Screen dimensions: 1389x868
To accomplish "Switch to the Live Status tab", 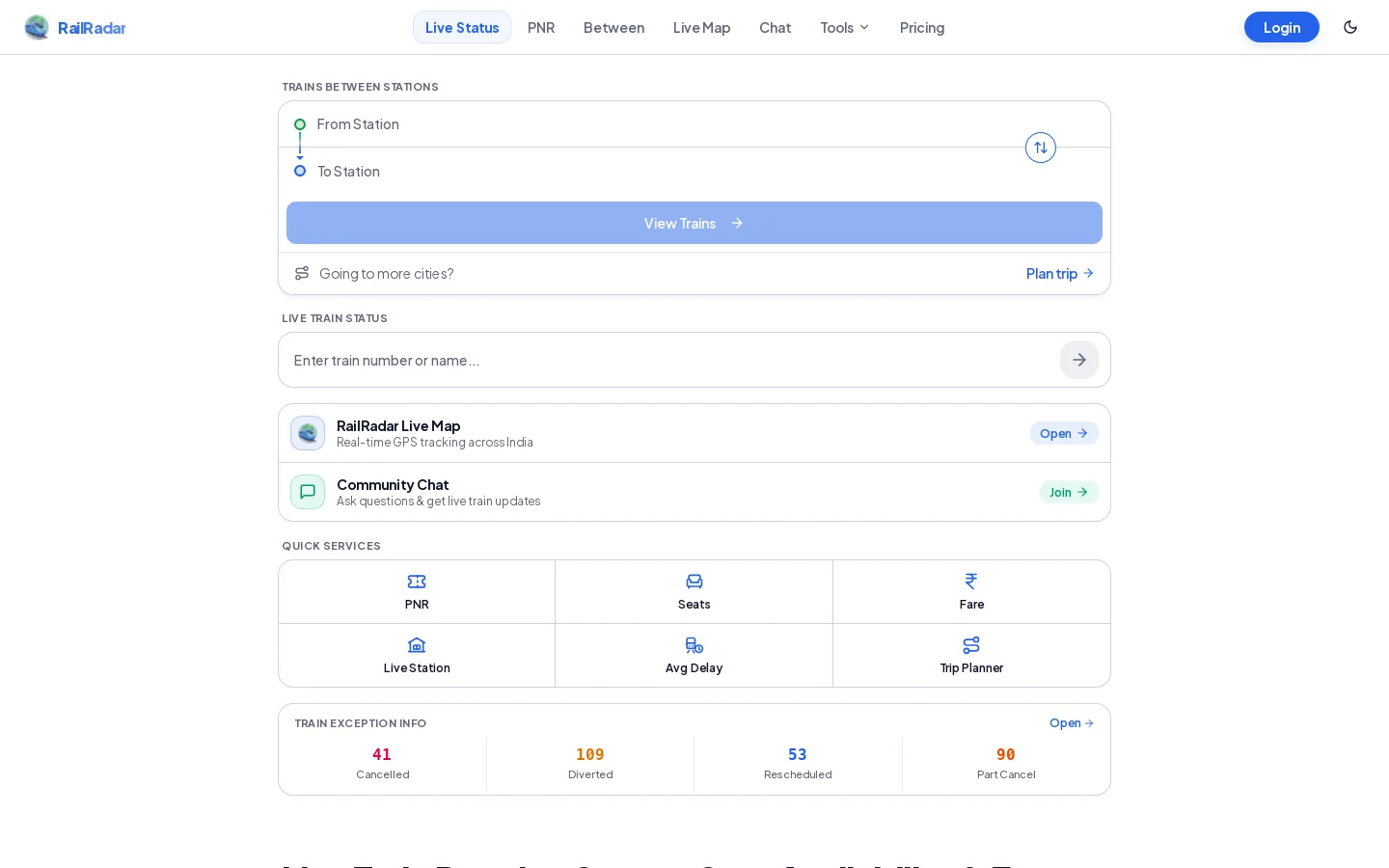I will [462, 27].
